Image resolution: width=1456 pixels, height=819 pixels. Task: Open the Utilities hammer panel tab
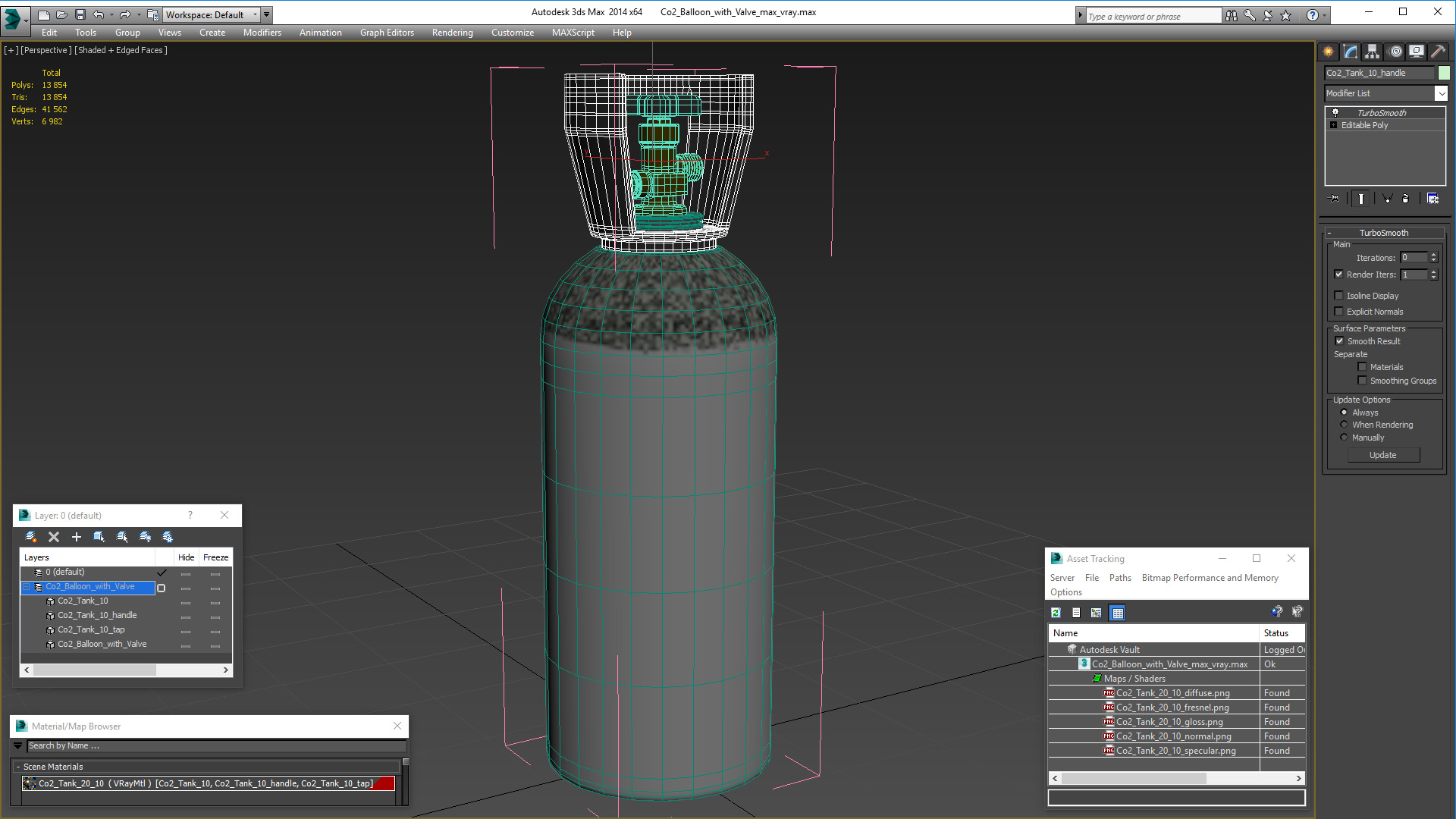(1438, 52)
